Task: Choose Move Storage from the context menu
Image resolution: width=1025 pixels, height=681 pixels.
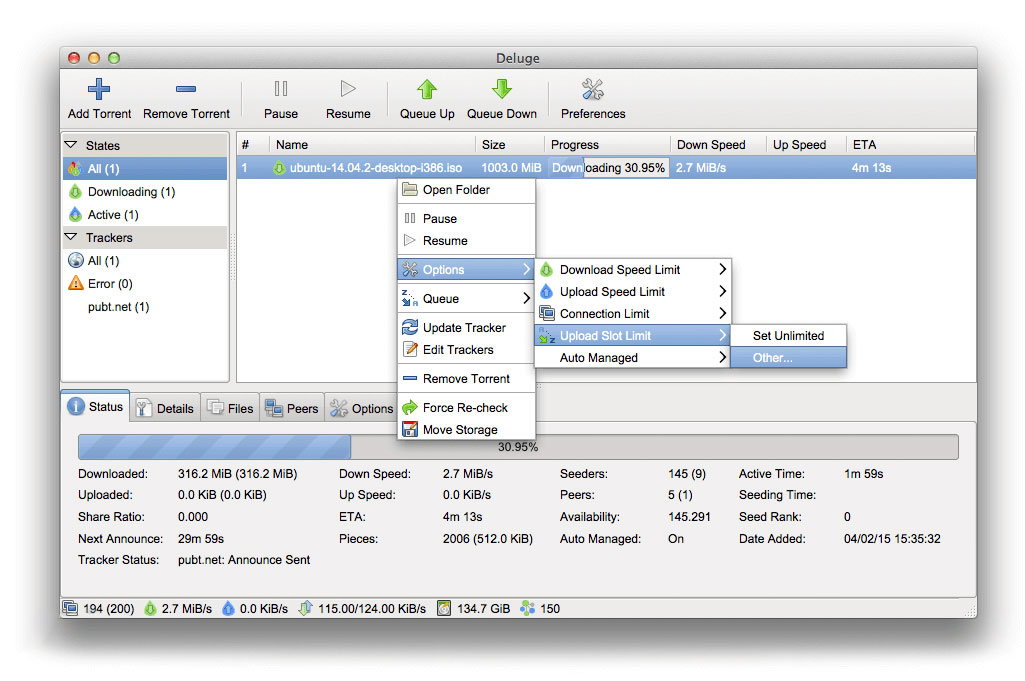Action: tap(466, 429)
